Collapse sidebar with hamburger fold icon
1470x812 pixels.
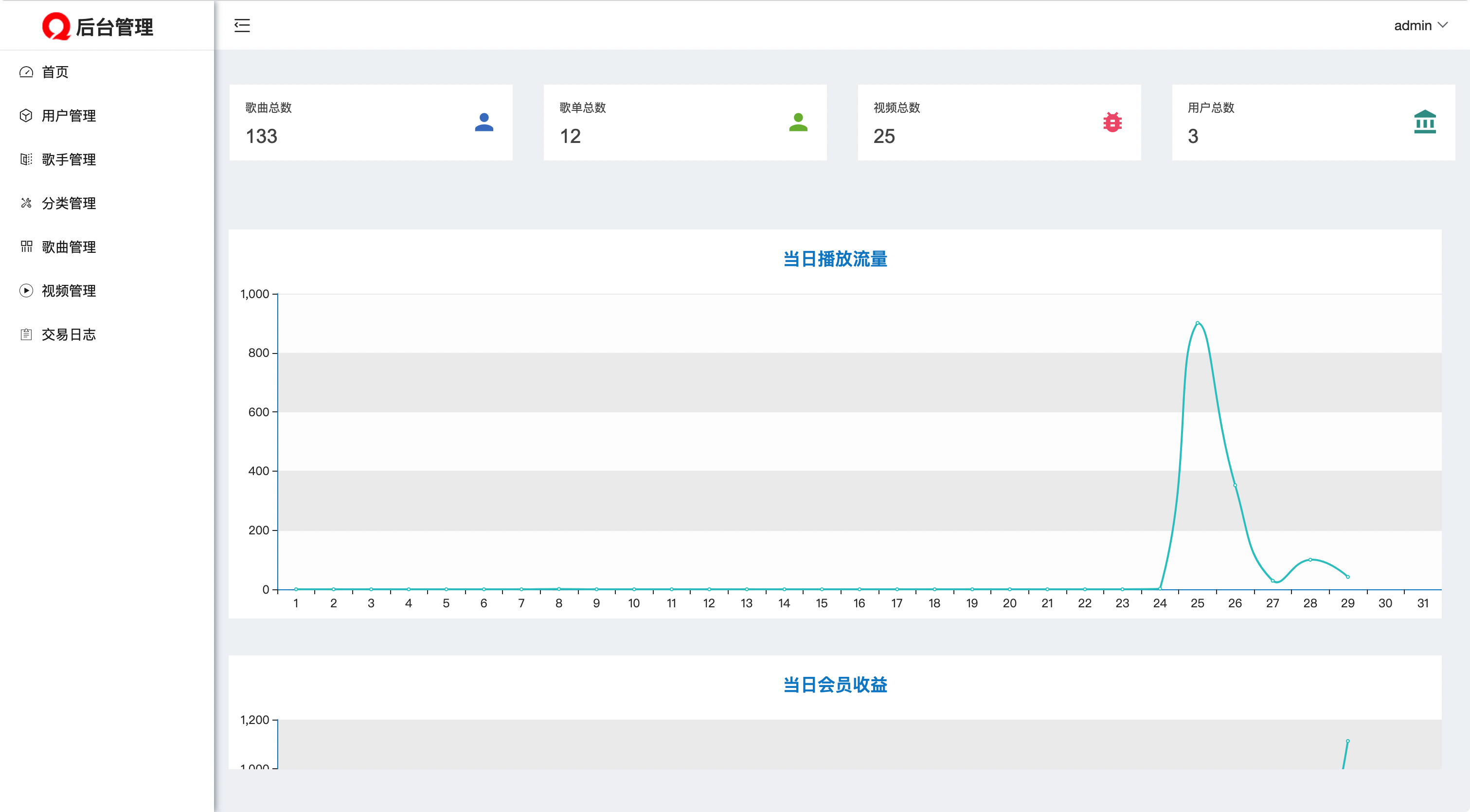[242, 25]
